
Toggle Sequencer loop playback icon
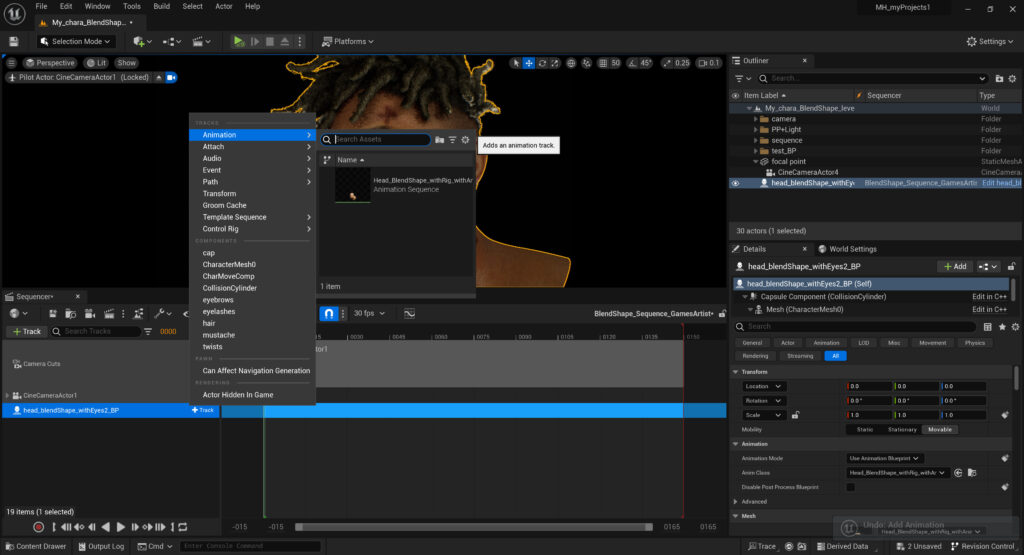tap(182, 526)
